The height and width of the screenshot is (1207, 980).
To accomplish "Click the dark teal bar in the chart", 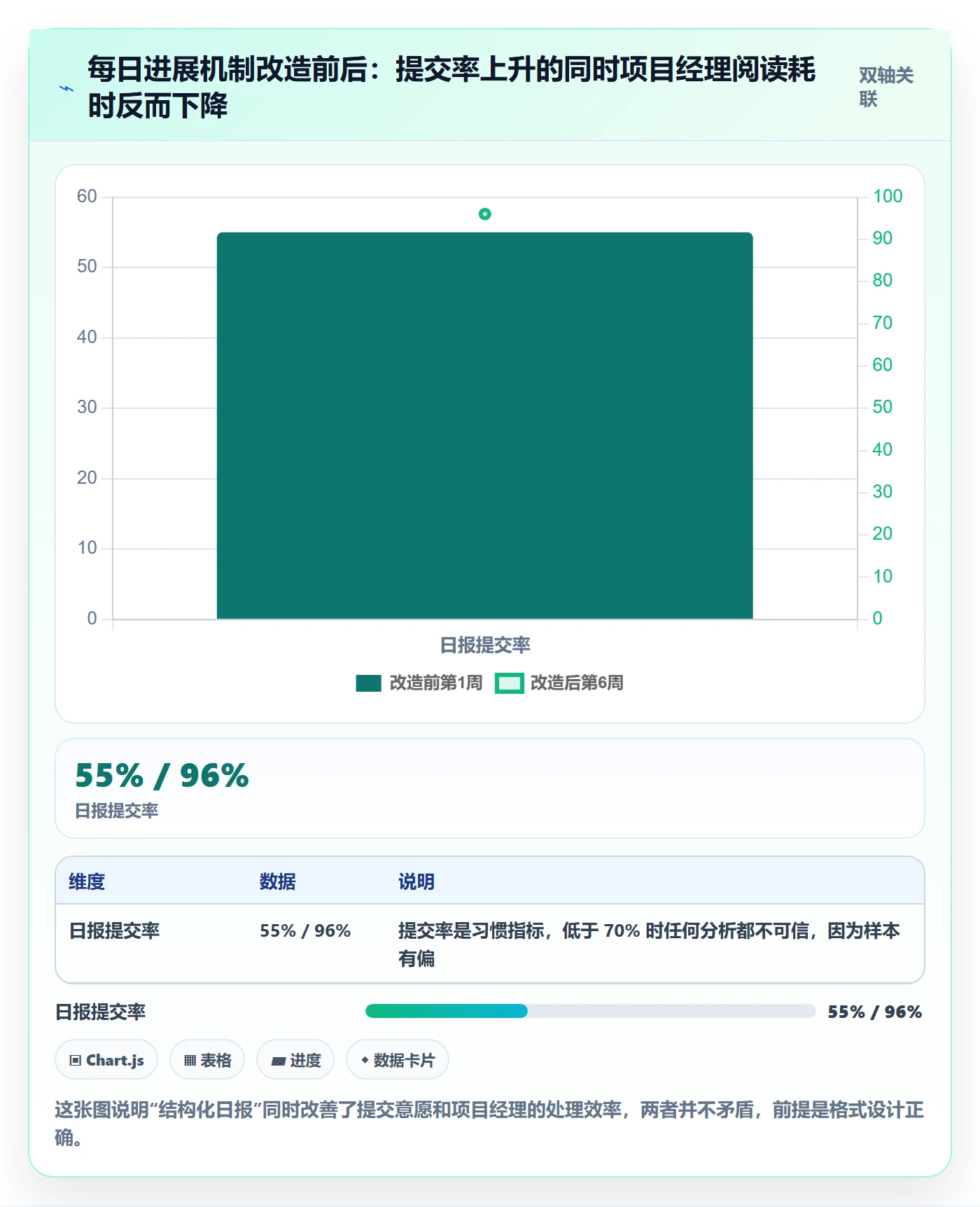I will pos(485,426).
